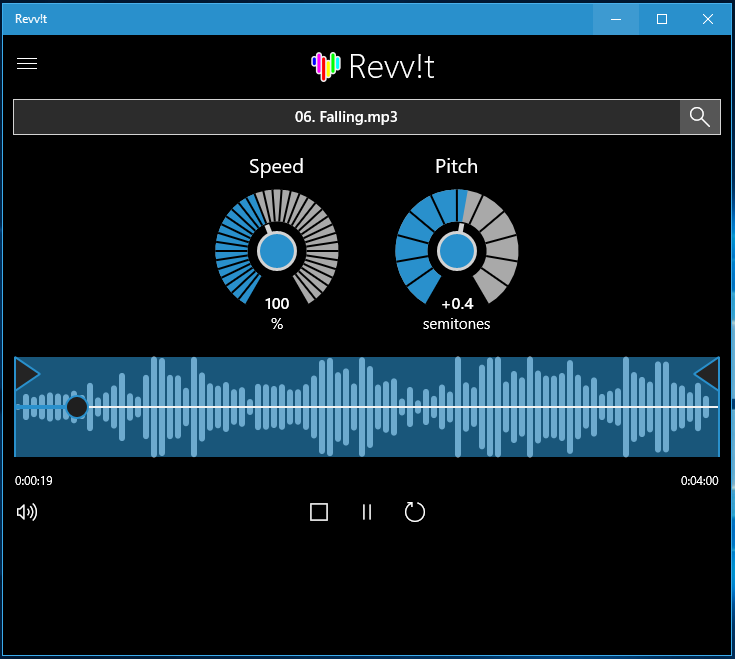Click the 100 speed value

[277, 304]
